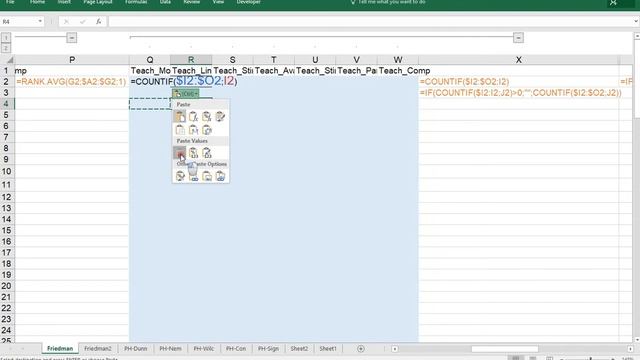Screen dimensions: 640x360
Task: Show outline level 2
Action: [6, 48]
